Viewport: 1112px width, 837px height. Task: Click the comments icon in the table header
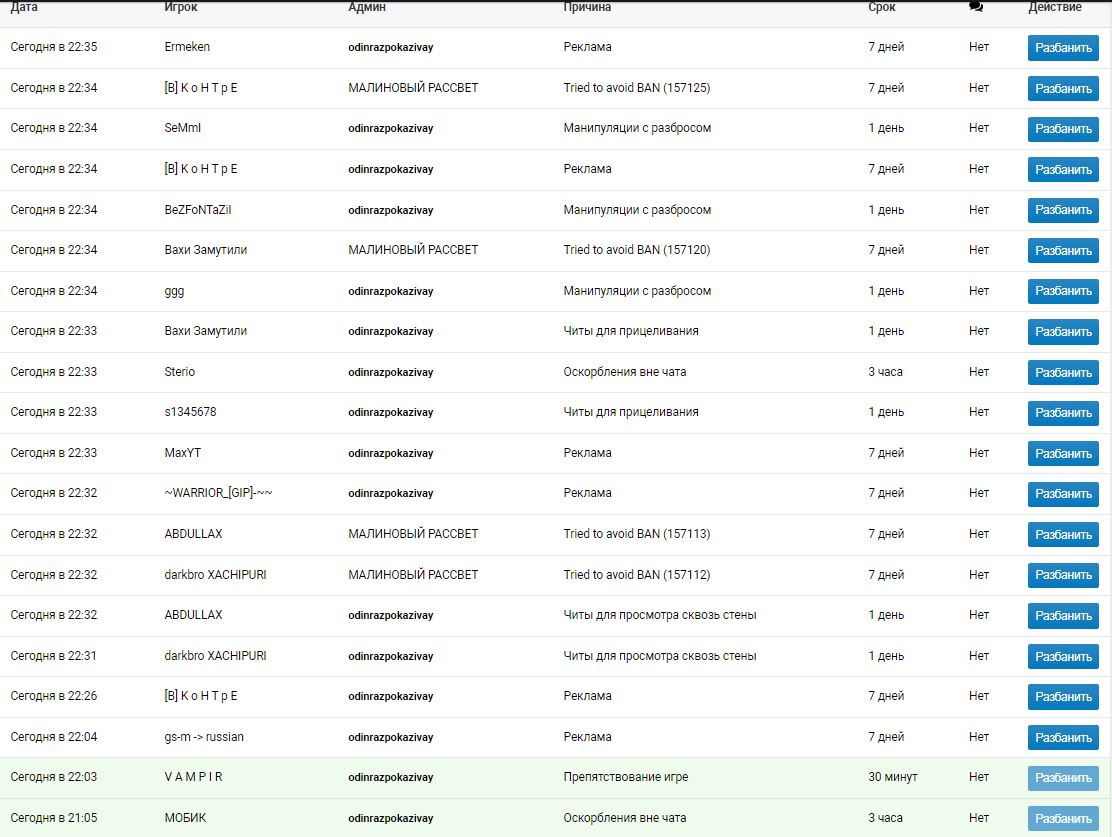pyautogui.click(x=976, y=7)
